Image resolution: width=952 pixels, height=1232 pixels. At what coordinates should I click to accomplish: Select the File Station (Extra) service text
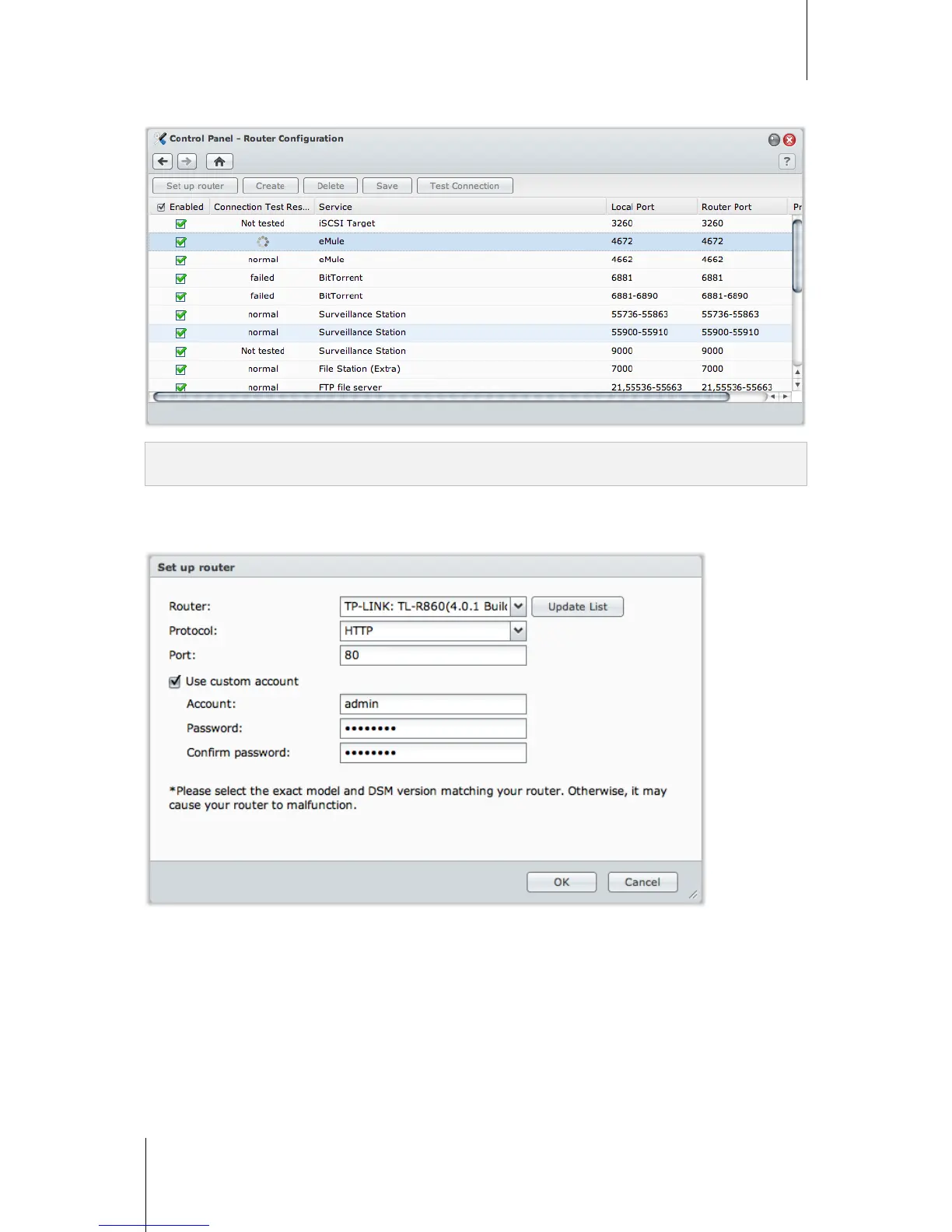point(359,369)
